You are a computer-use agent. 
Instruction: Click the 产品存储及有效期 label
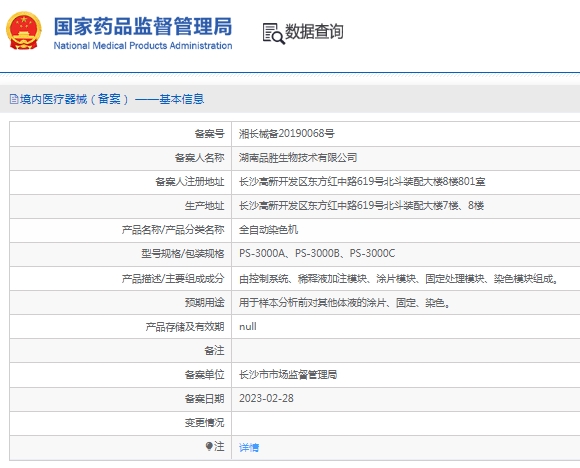coord(185,327)
